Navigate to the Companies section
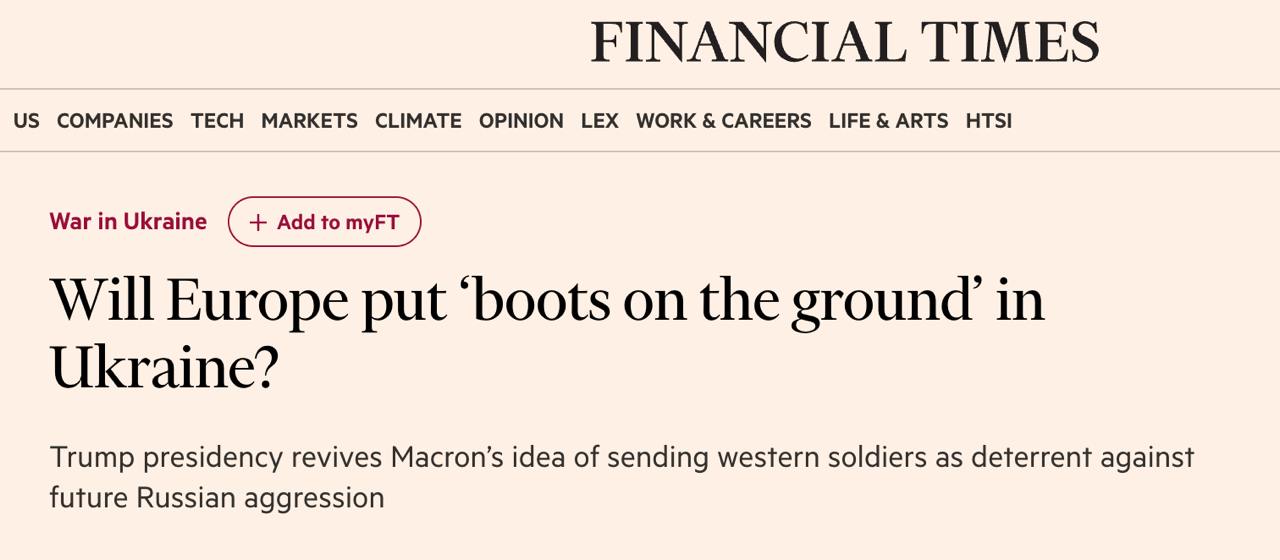Viewport: 1280px width, 560px height. pos(115,121)
